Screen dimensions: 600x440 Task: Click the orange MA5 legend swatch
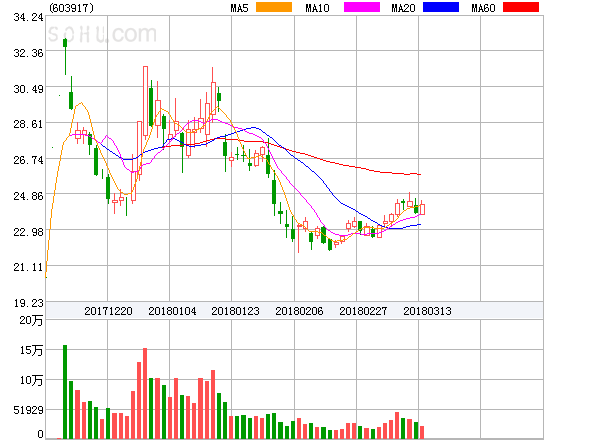[274, 7]
